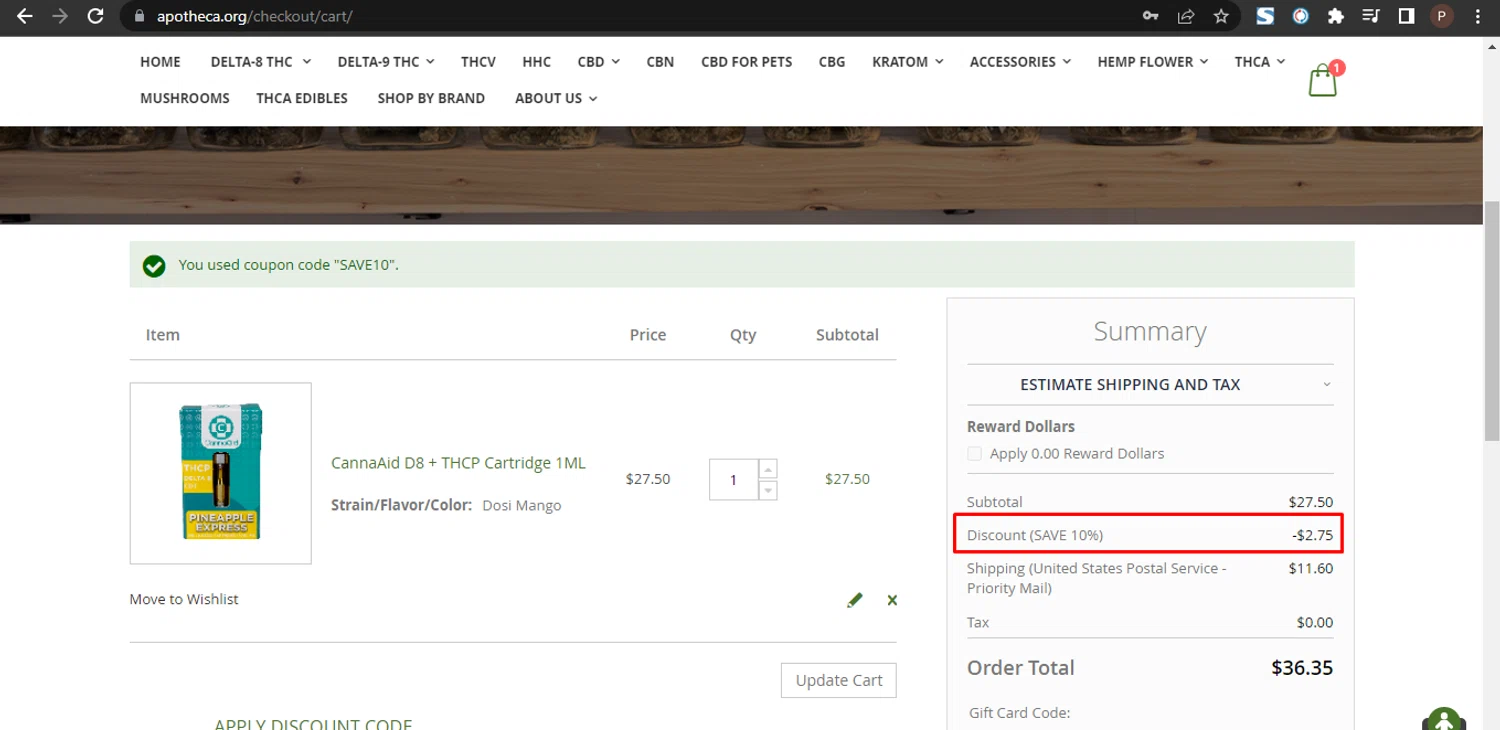
Task: Open Delta-9 THC dropdown menu
Action: [x=386, y=62]
